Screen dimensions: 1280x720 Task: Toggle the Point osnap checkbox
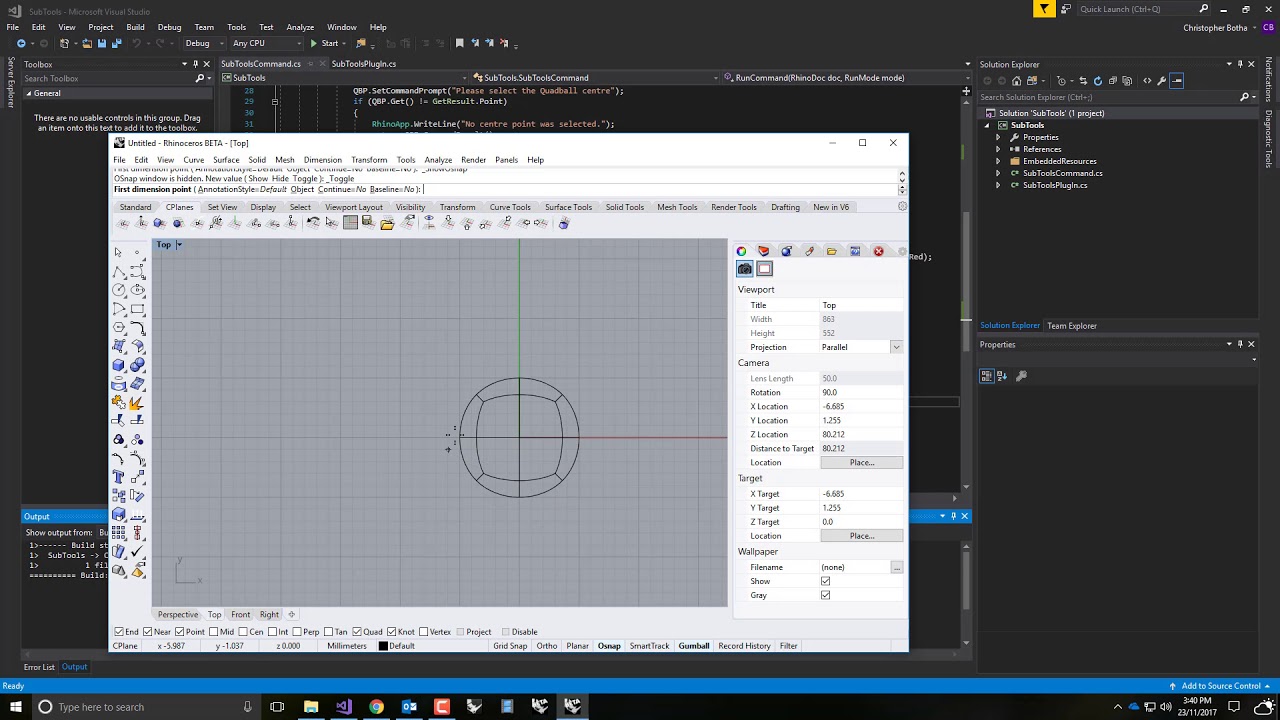(180, 632)
